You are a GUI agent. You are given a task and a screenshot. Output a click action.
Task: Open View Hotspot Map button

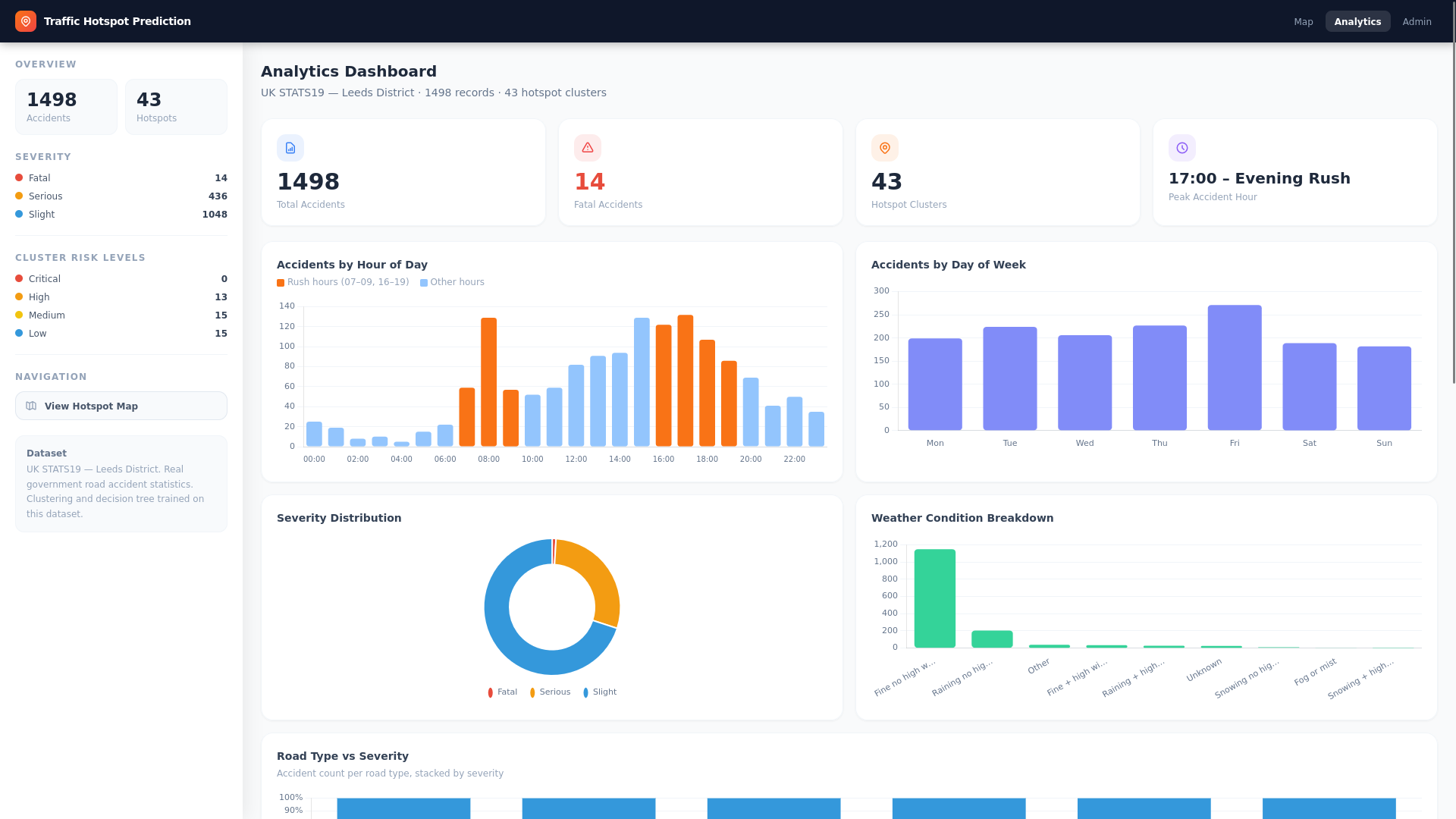(x=121, y=406)
